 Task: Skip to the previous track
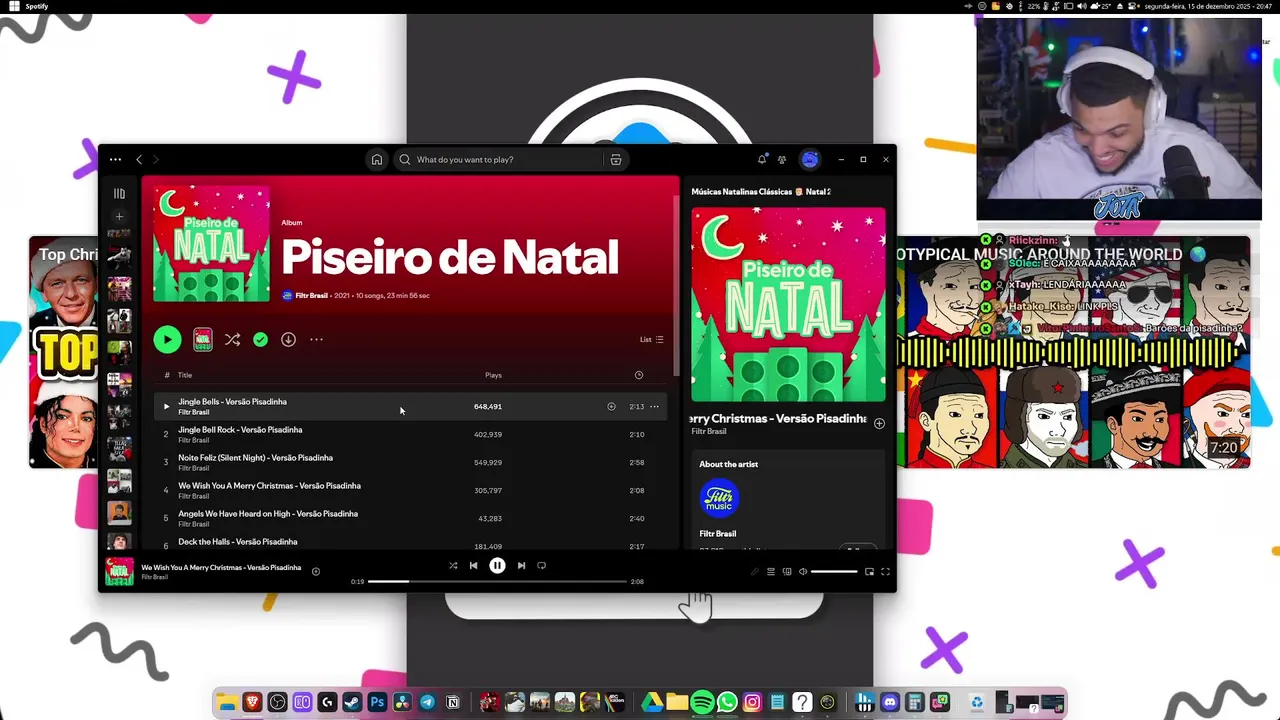tap(474, 566)
